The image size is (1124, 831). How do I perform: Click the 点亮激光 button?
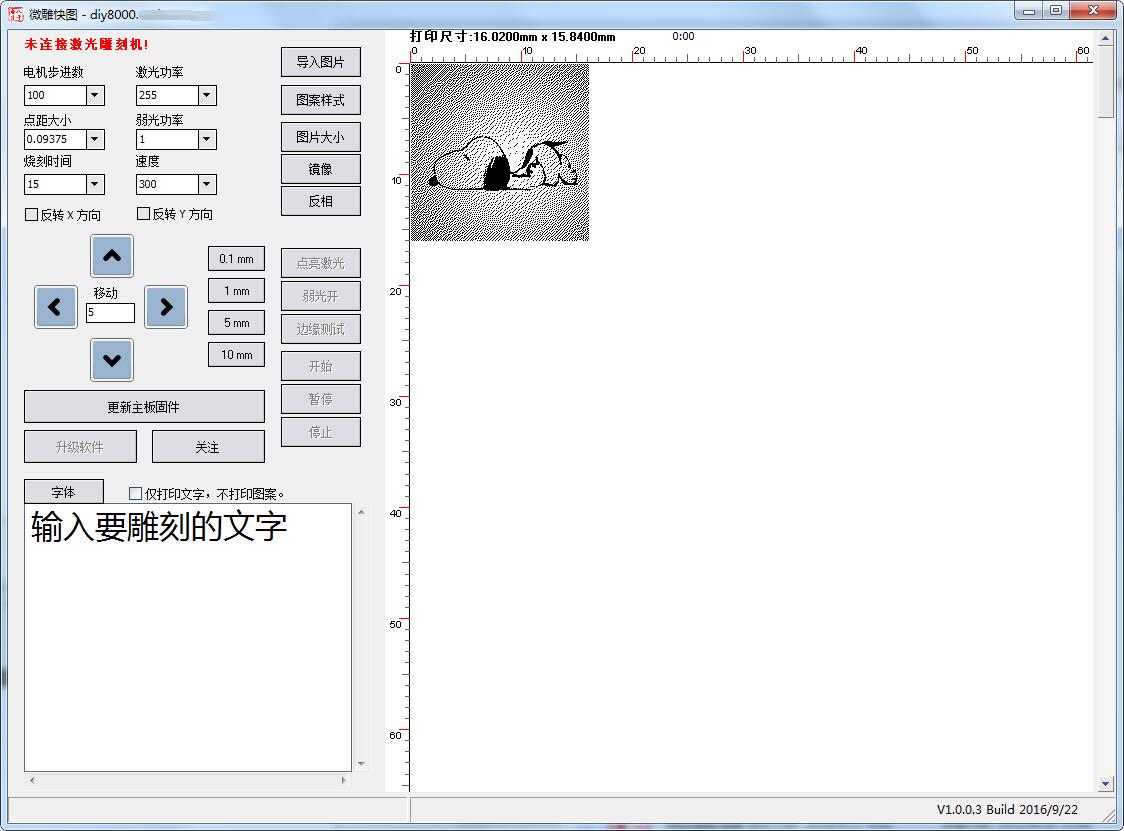(x=320, y=263)
